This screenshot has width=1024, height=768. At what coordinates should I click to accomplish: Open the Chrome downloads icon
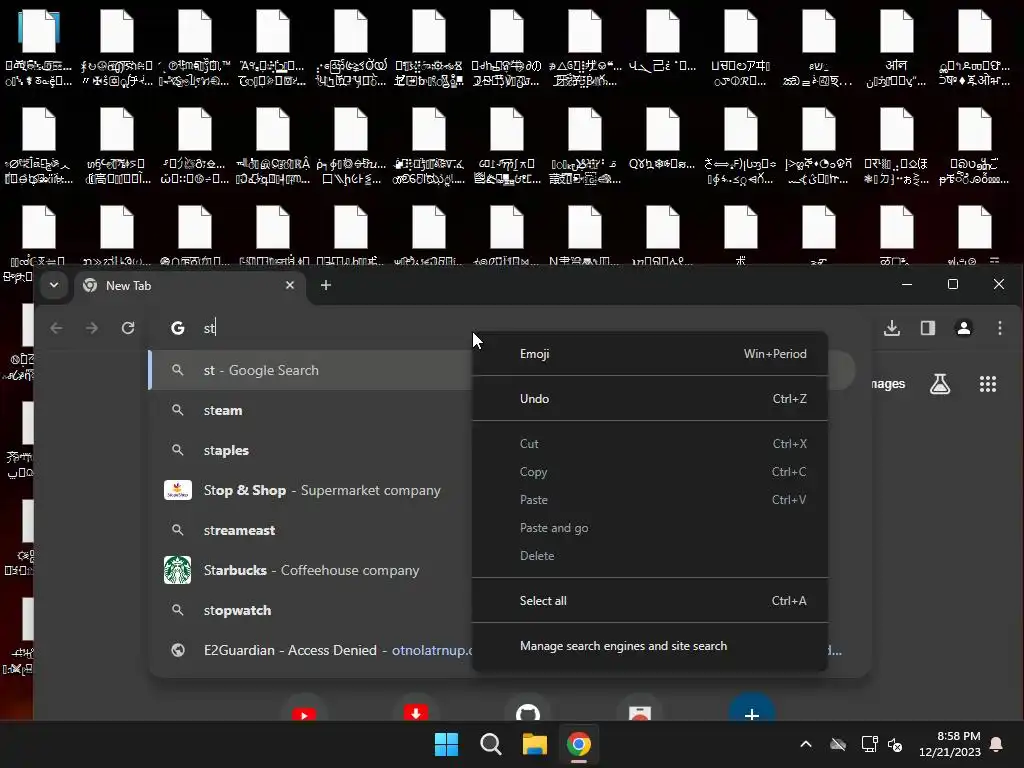892,328
